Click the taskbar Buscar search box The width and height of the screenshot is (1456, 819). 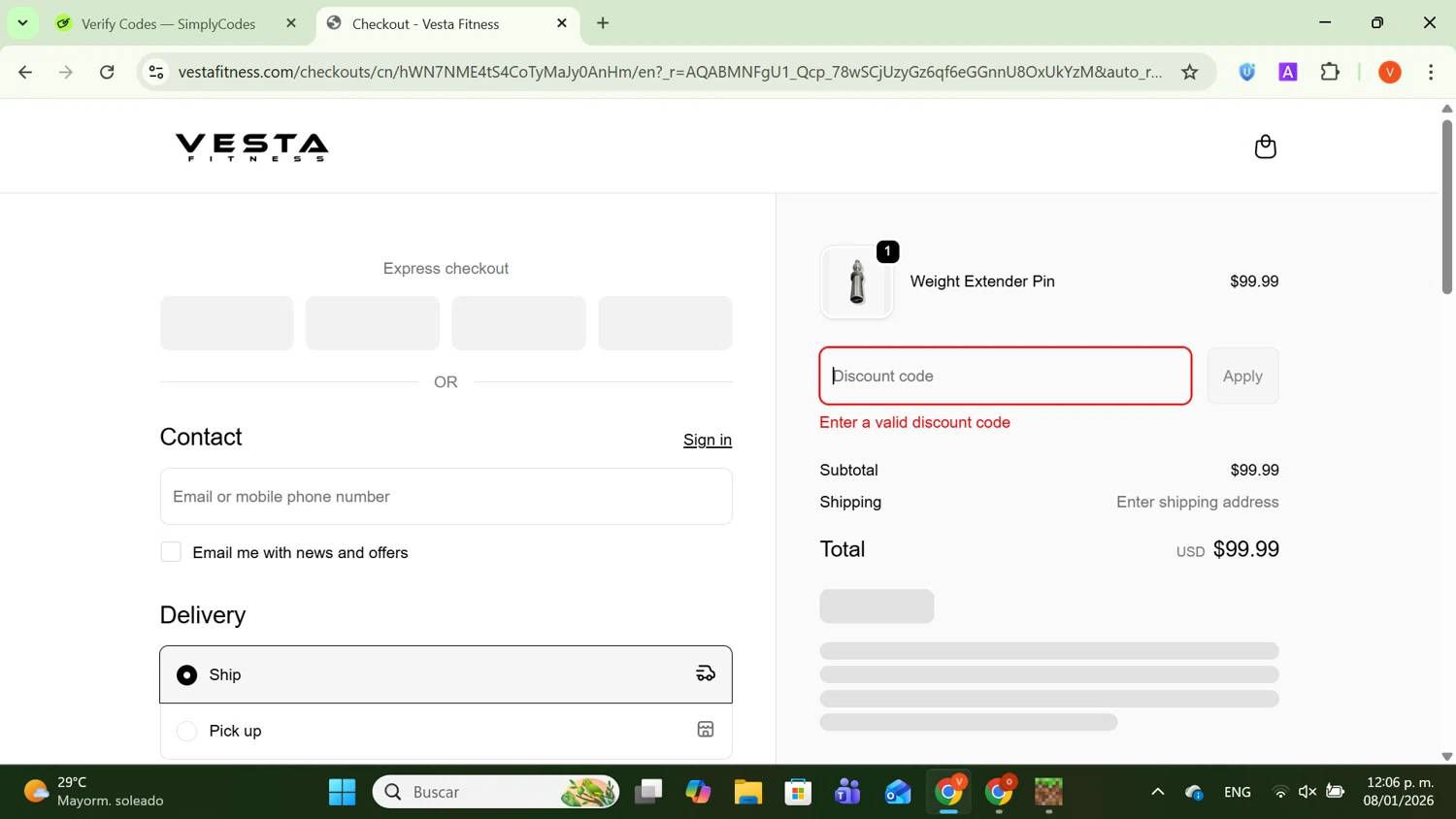coord(496,792)
